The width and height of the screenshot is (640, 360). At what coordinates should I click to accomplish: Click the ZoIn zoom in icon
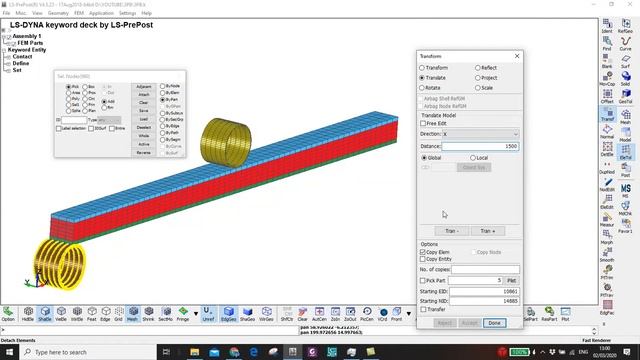[335, 314]
